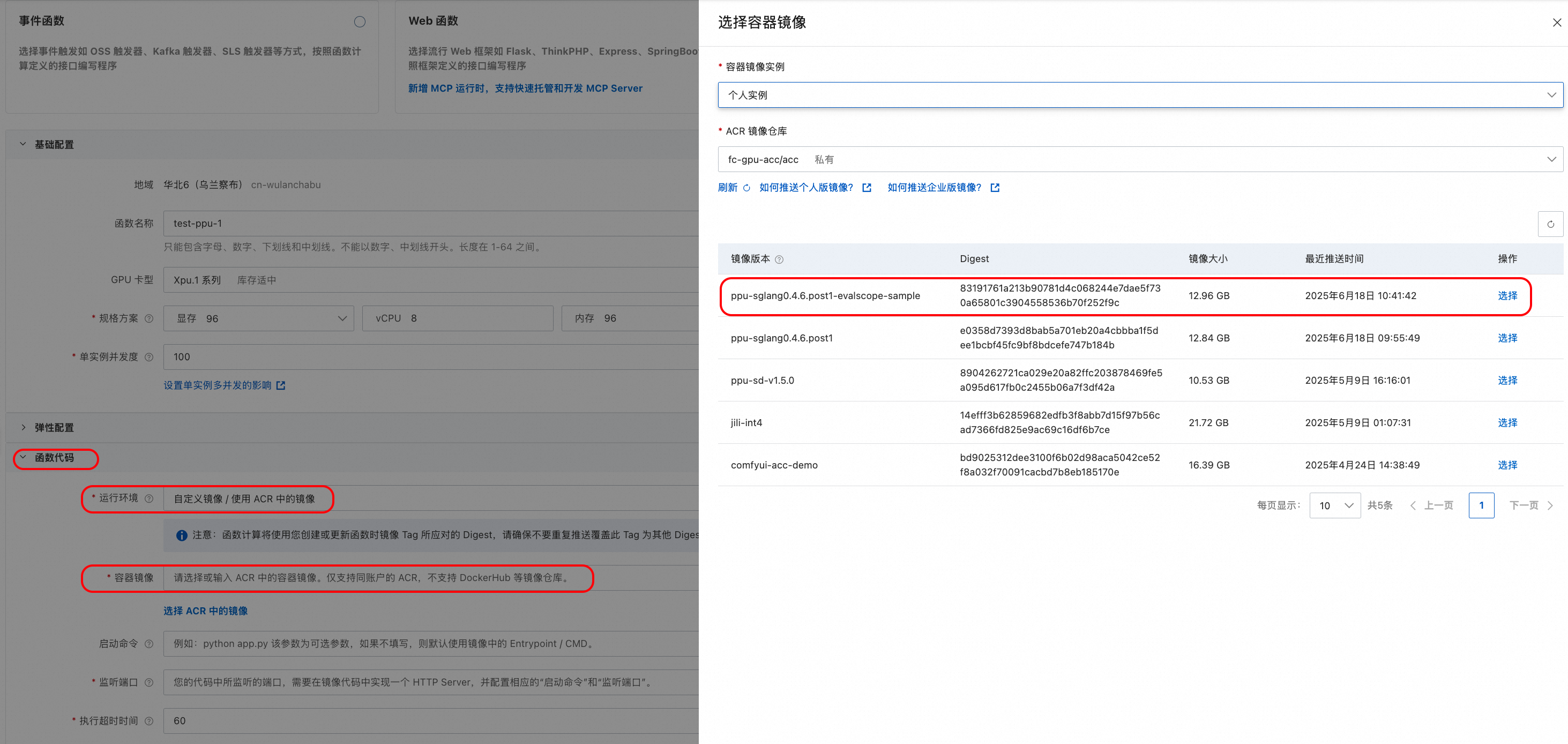Click 选择 ACR 中的镜像 link
1568x744 pixels.
click(x=205, y=611)
